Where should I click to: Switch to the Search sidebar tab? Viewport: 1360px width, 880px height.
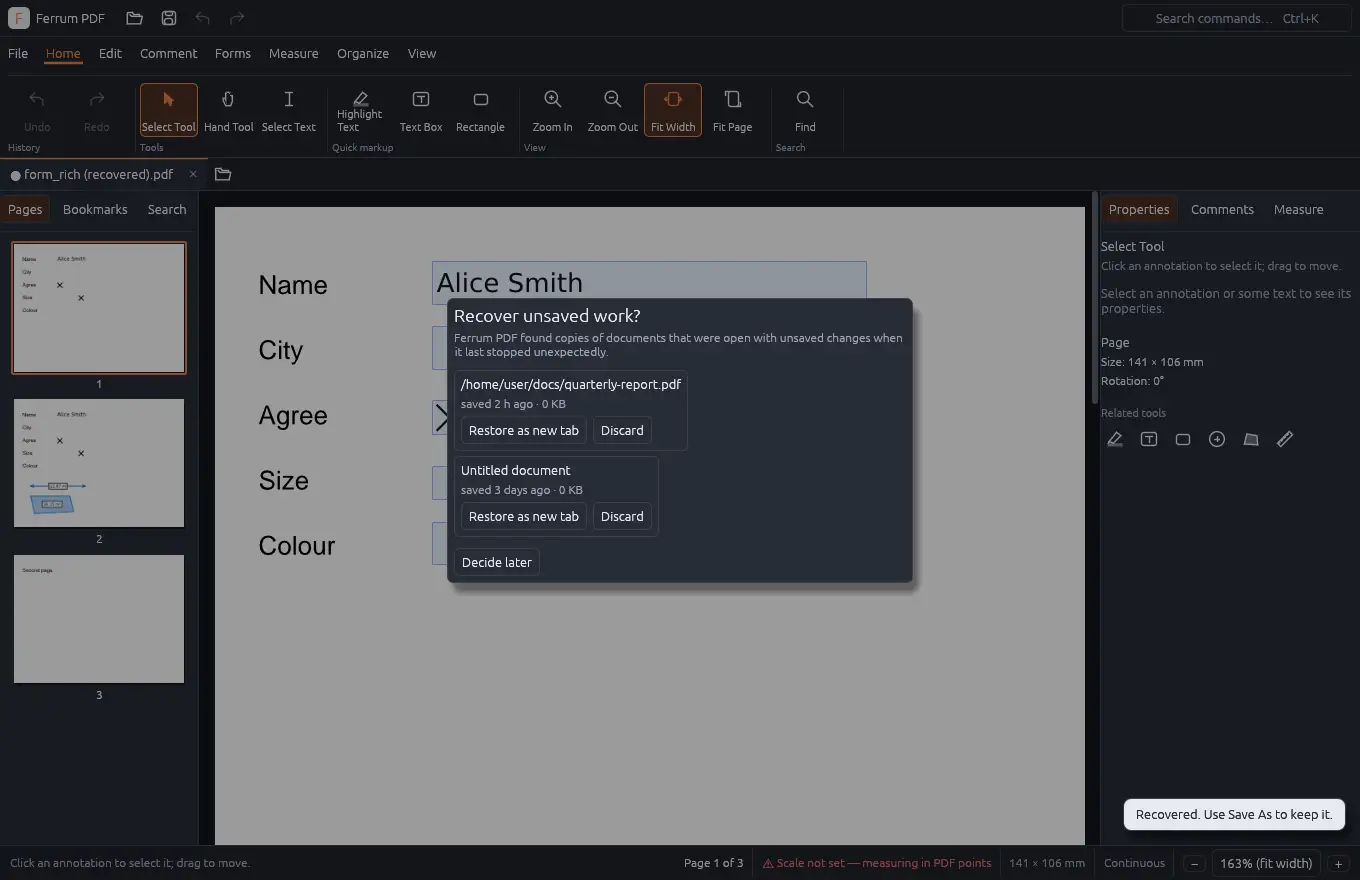[167, 209]
